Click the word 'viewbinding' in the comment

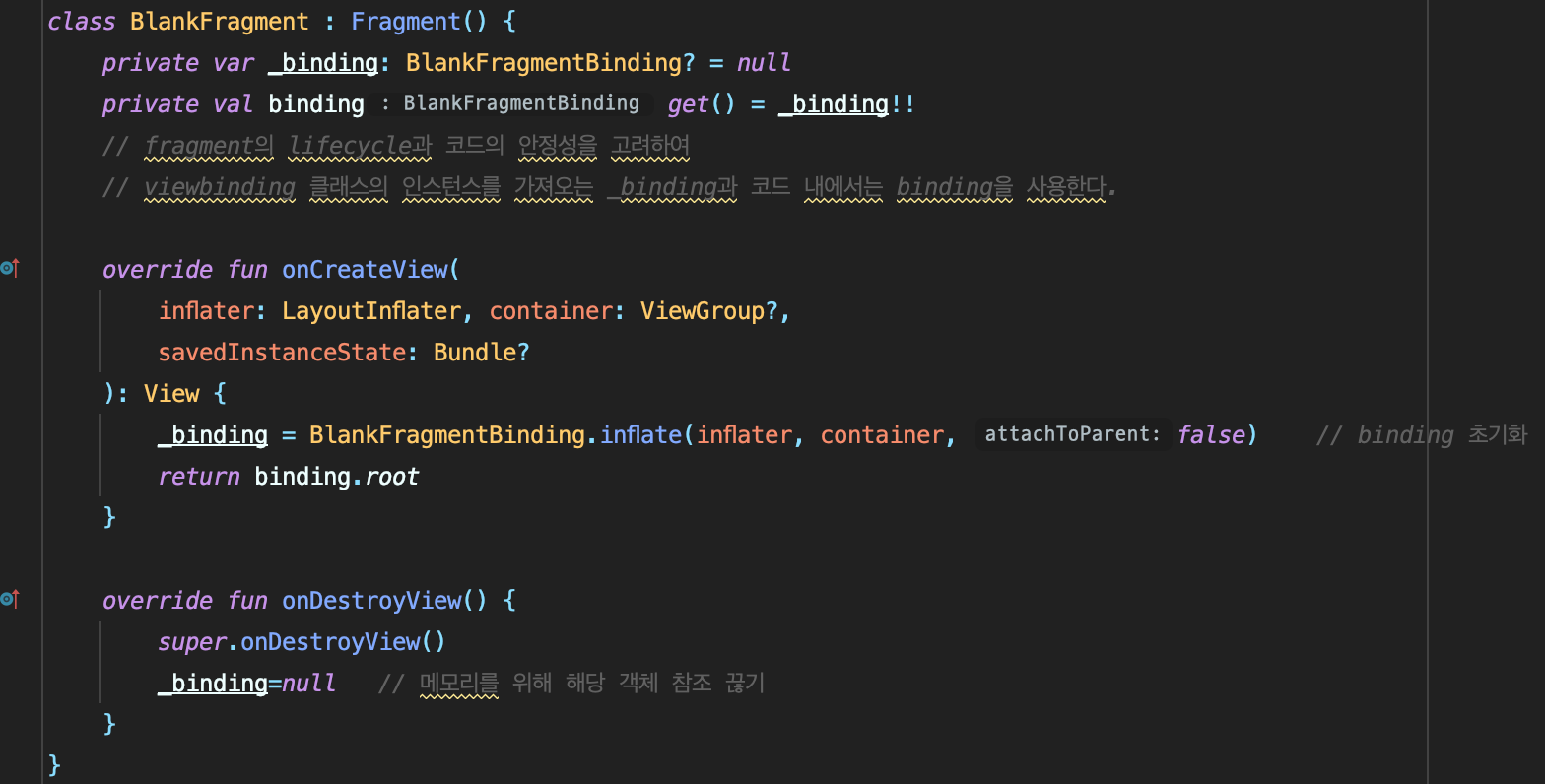point(220,187)
